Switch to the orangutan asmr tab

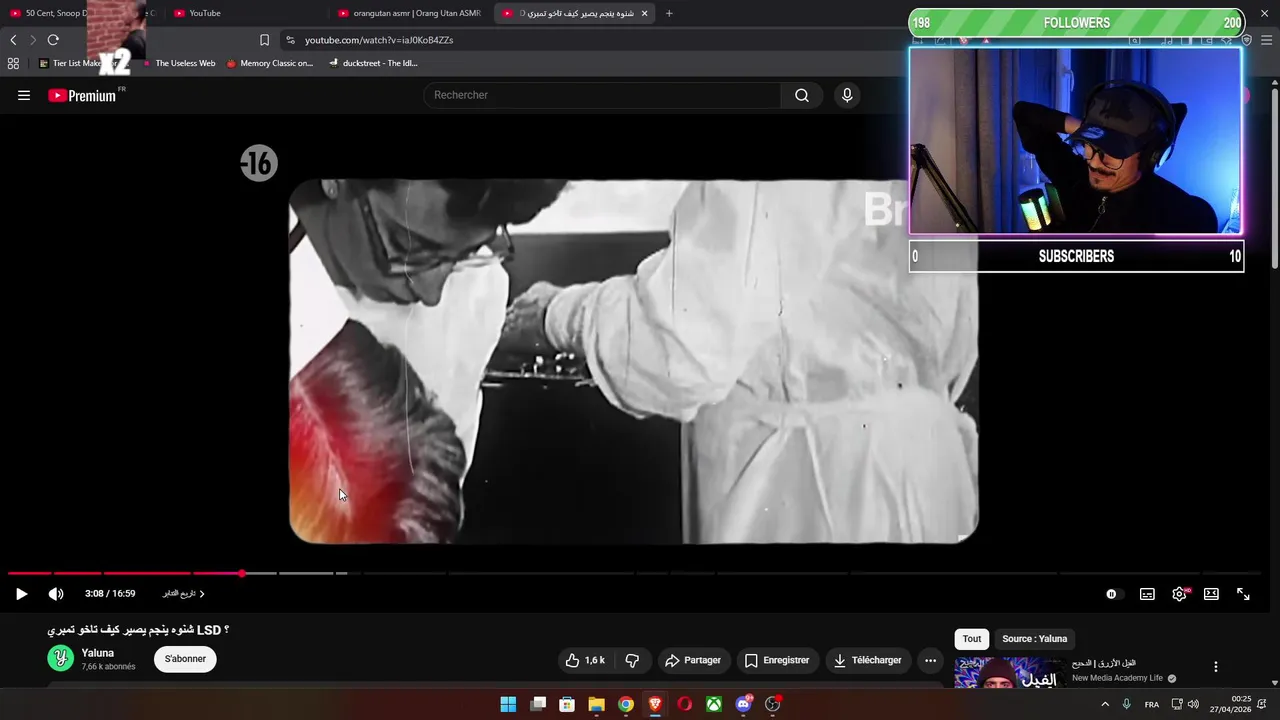point(410,13)
